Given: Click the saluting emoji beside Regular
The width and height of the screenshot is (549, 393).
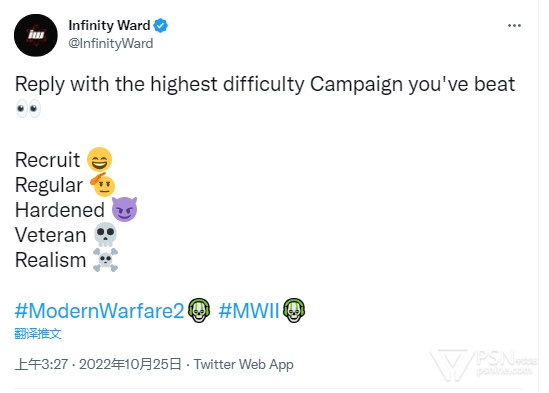Looking at the screenshot, I should coord(103,185).
